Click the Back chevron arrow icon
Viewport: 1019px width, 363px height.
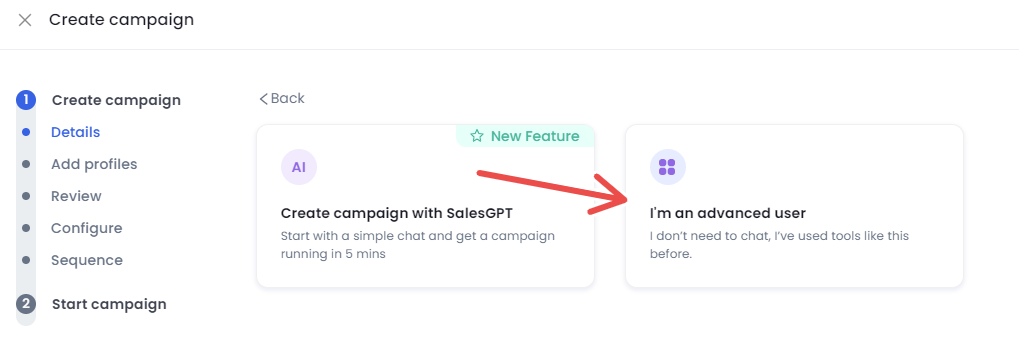(x=263, y=99)
